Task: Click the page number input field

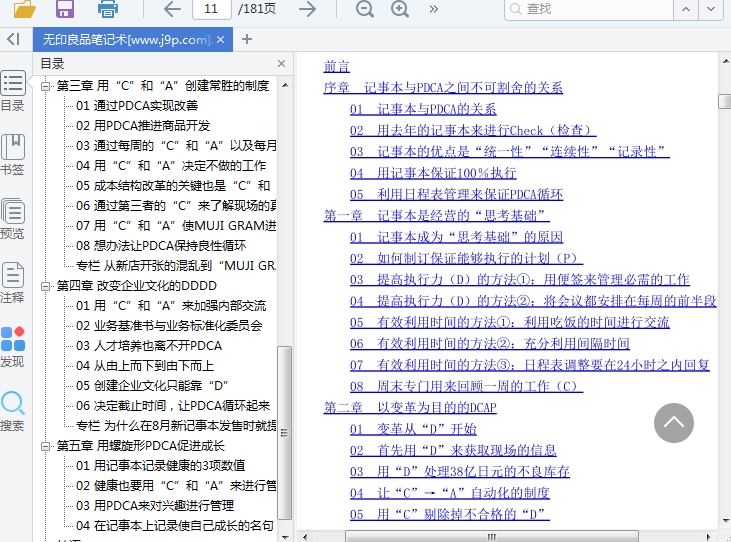Action: [211, 9]
